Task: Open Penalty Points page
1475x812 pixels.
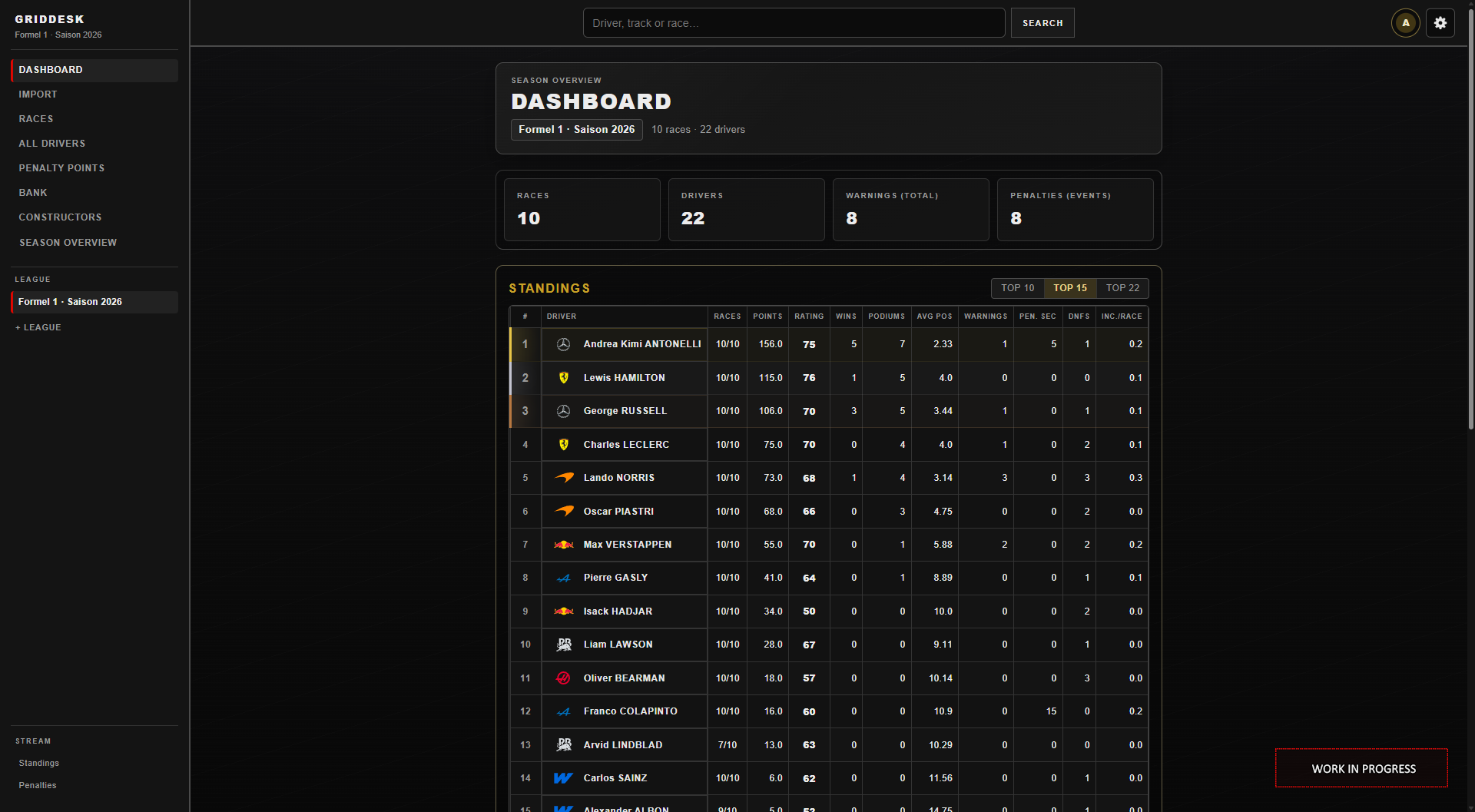Action: tap(94, 168)
